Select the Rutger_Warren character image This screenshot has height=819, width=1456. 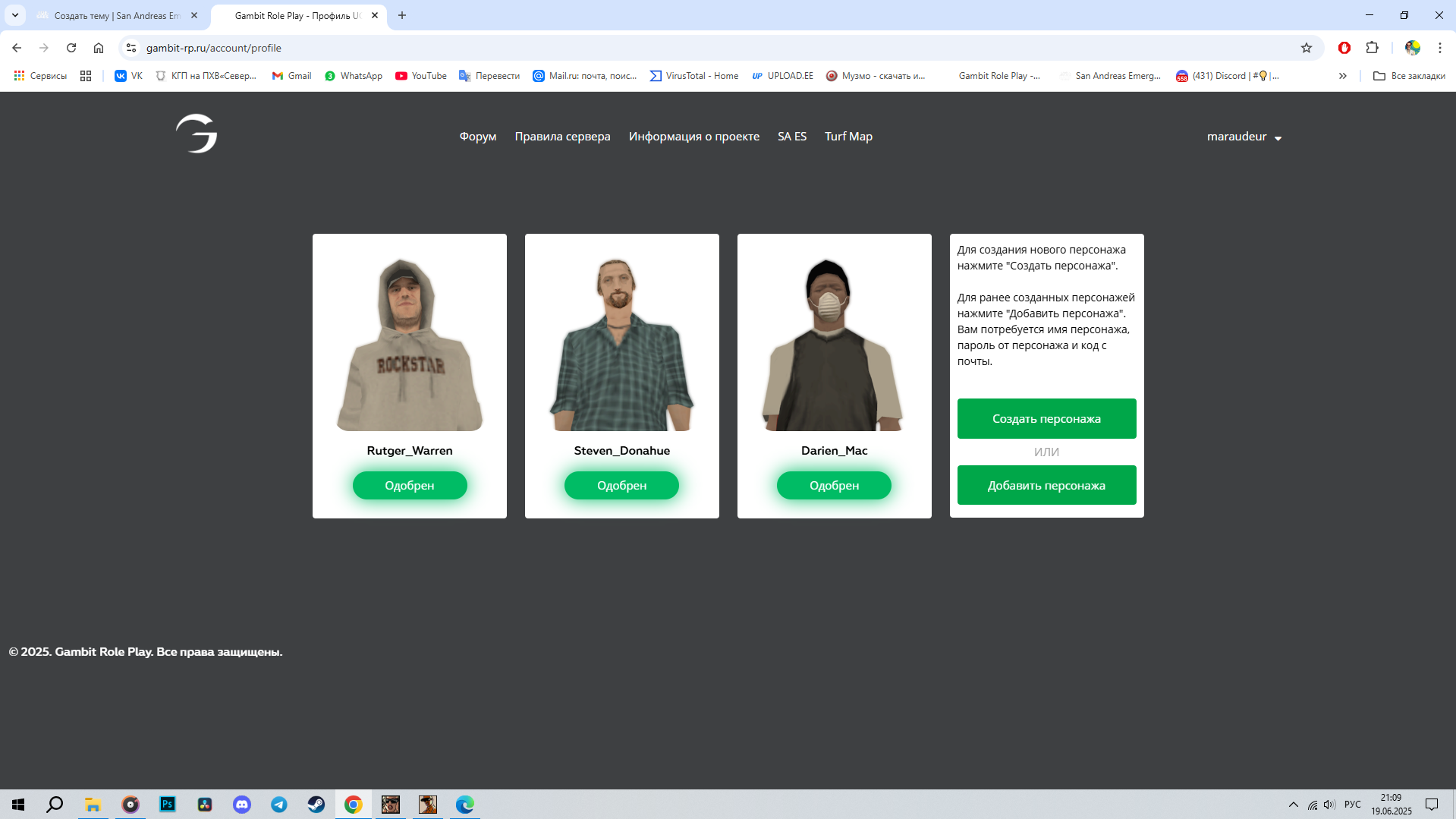point(410,344)
